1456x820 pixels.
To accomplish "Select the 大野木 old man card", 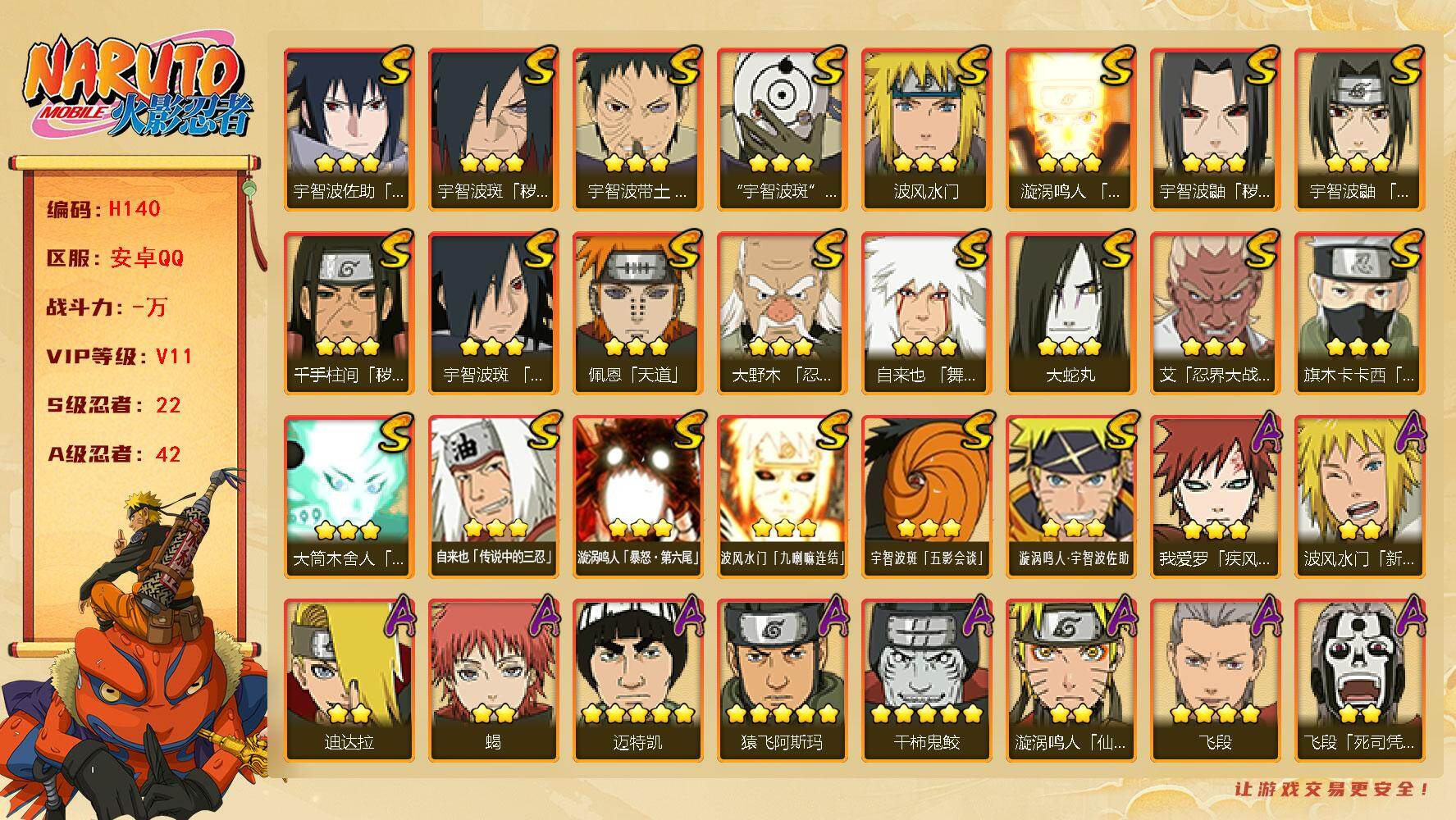I will click(x=782, y=312).
